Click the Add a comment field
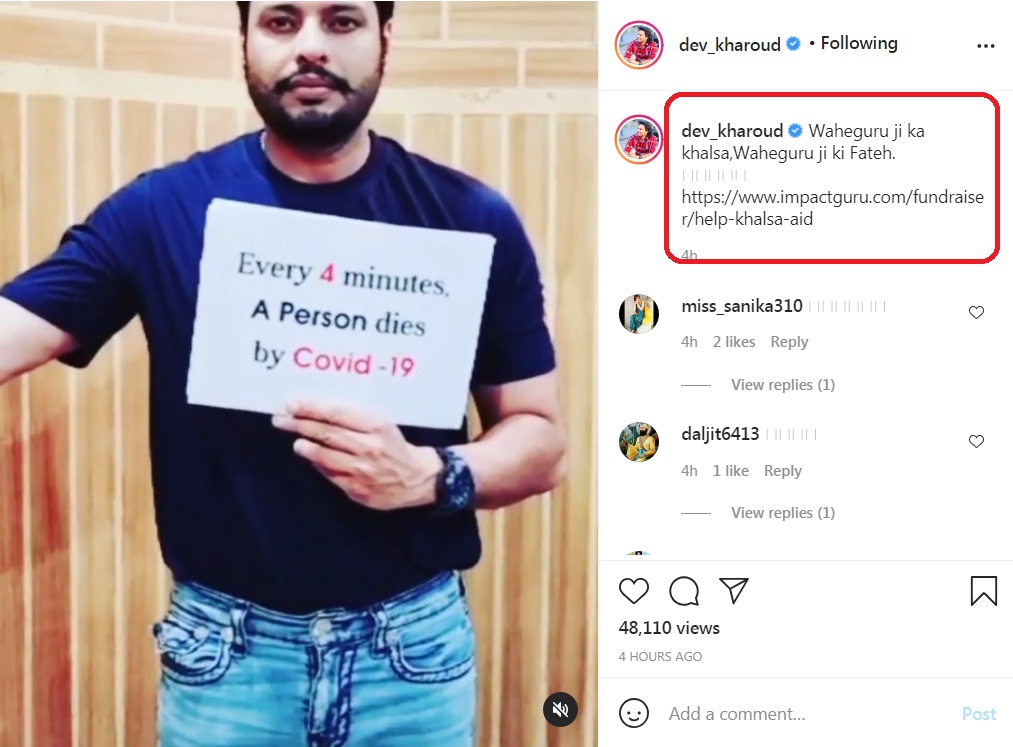Viewport: 1013px width, 747px height. [800, 714]
